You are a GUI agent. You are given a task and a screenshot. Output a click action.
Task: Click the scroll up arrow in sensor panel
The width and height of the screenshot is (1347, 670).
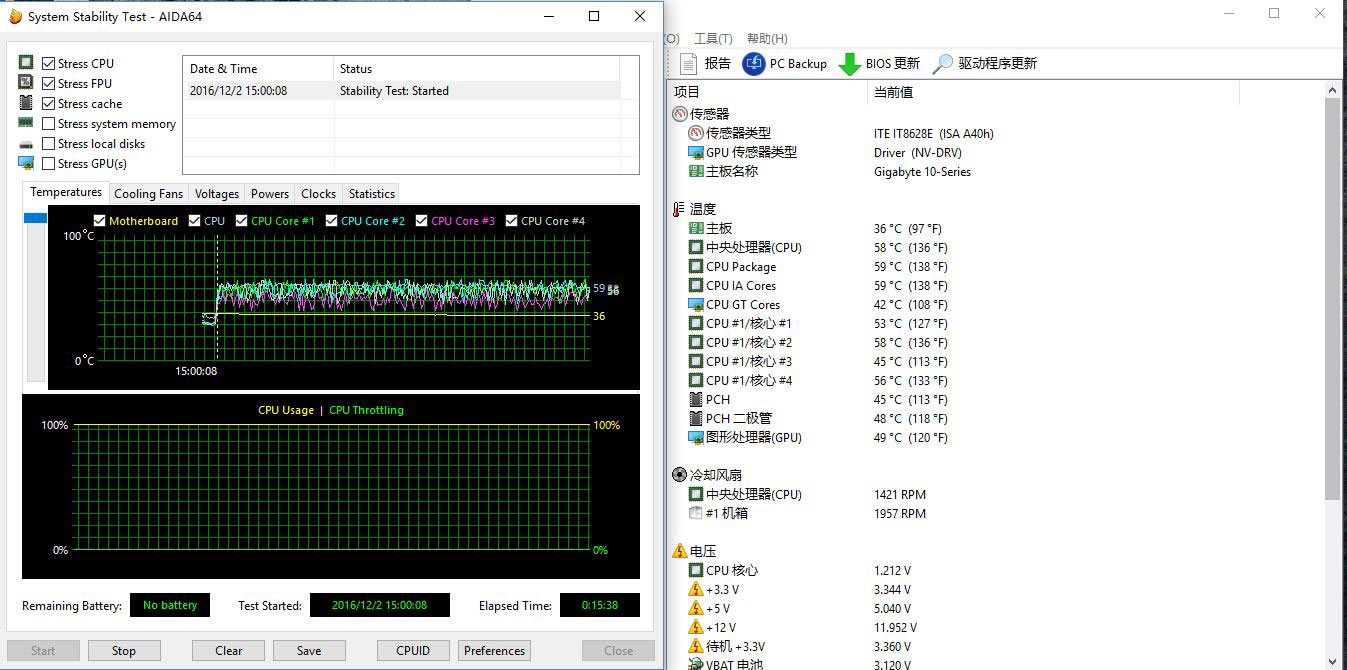tap(1332, 91)
